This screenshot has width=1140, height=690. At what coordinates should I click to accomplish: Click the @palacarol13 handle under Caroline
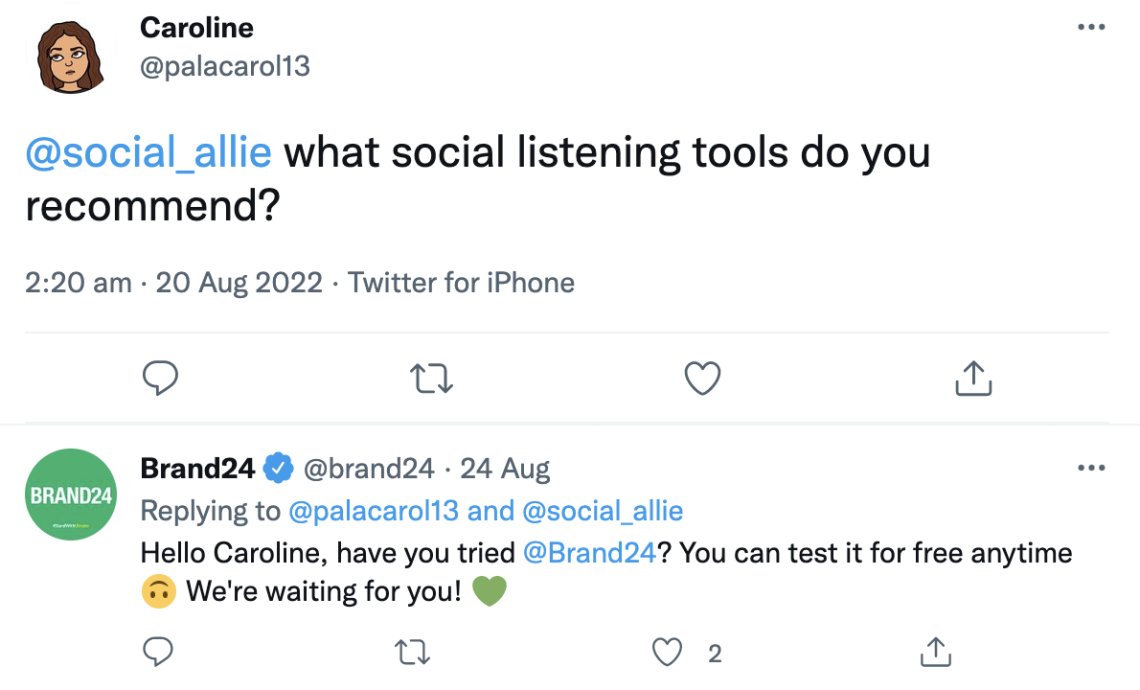coord(225,66)
